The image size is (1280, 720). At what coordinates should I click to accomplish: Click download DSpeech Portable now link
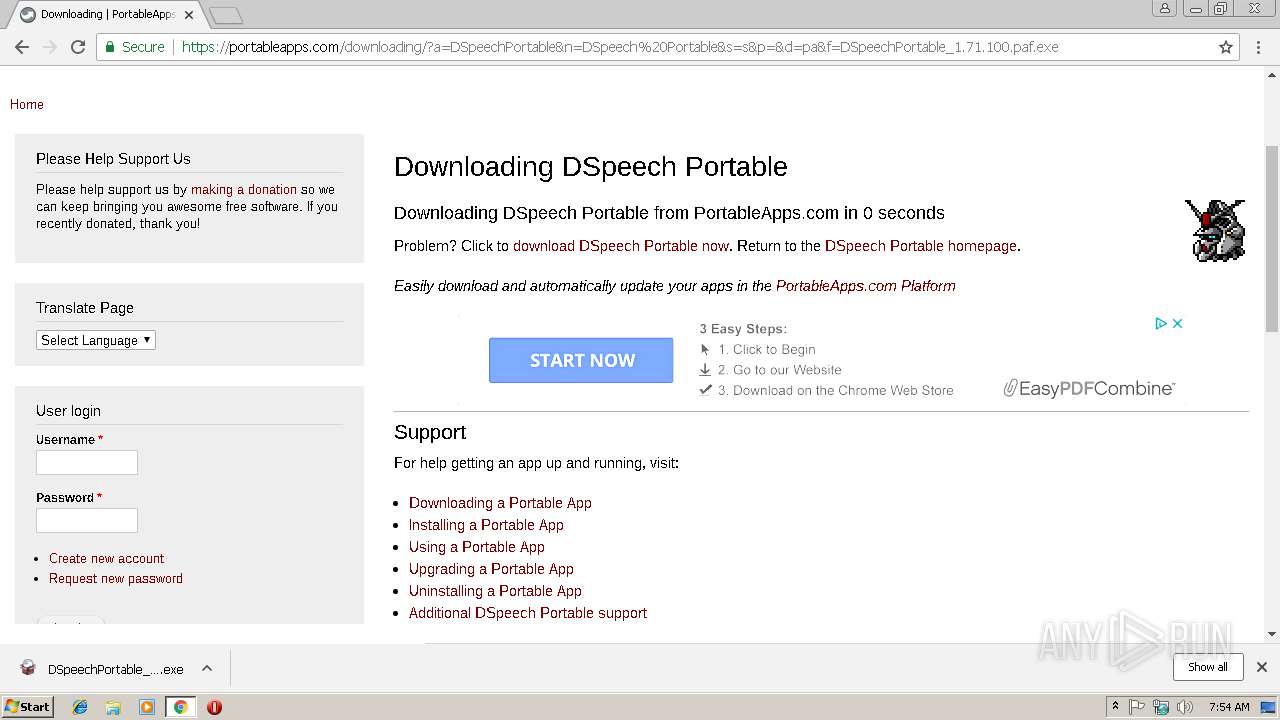pyautogui.click(x=621, y=246)
